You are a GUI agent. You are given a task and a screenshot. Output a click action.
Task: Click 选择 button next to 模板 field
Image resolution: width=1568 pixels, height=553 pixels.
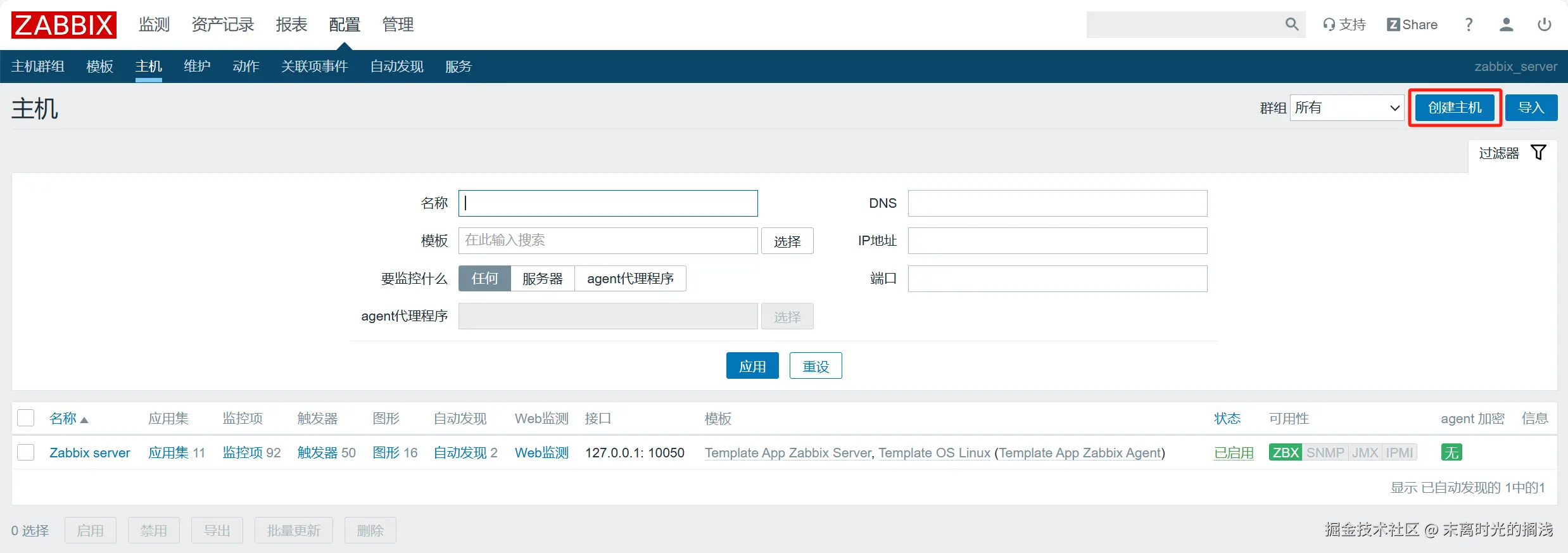787,241
